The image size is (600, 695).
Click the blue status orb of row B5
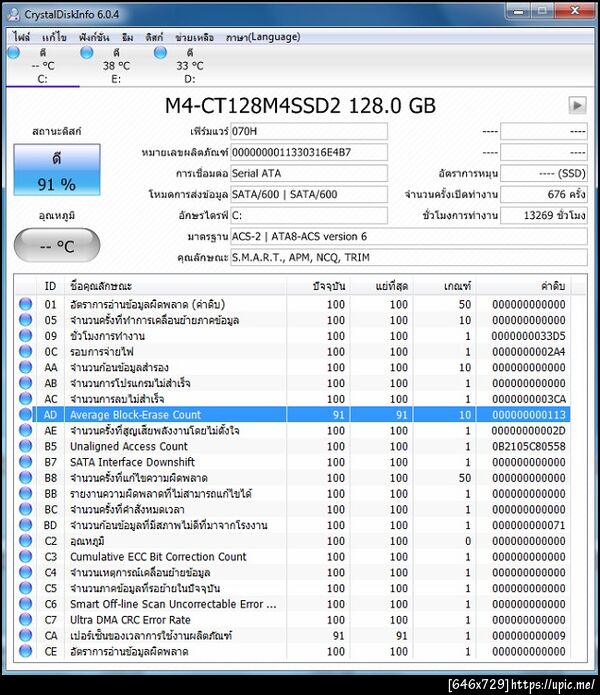pyautogui.click(x=26, y=446)
